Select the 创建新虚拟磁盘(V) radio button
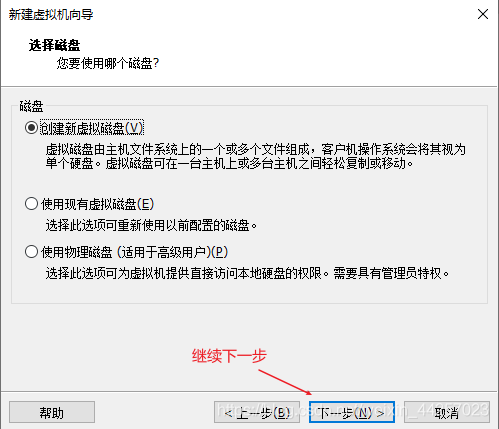The height and width of the screenshot is (429, 499). pyautogui.click(x=31, y=128)
